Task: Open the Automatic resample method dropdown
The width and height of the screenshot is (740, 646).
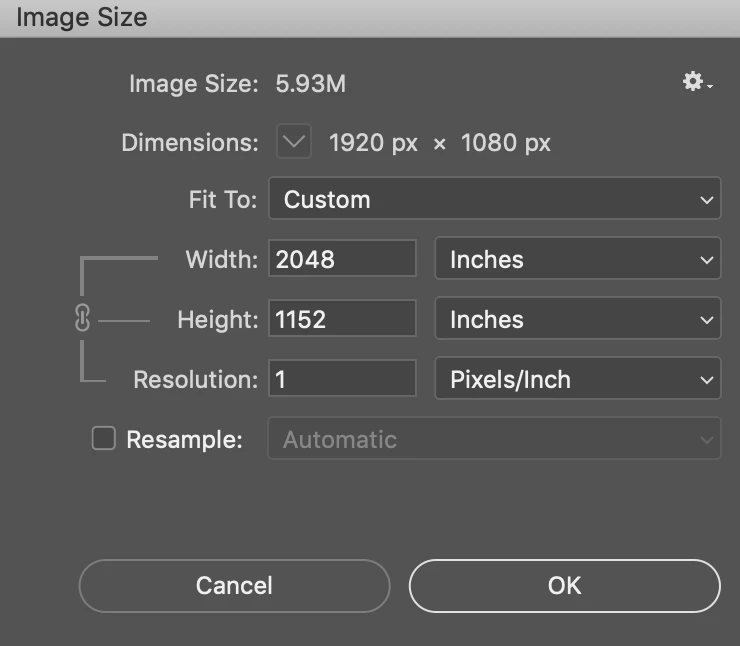Action: click(x=494, y=440)
